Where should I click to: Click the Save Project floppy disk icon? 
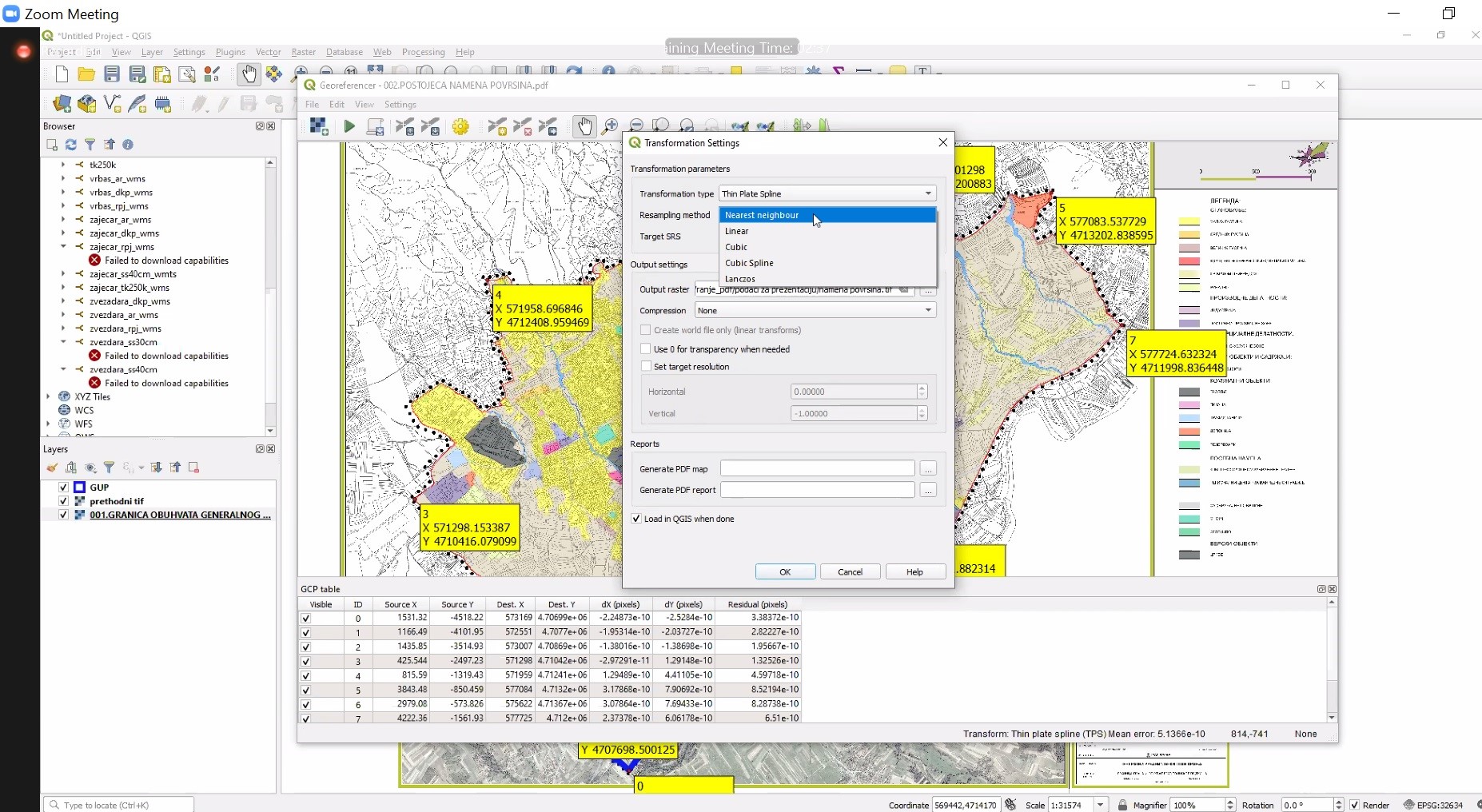click(x=112, y=75)
